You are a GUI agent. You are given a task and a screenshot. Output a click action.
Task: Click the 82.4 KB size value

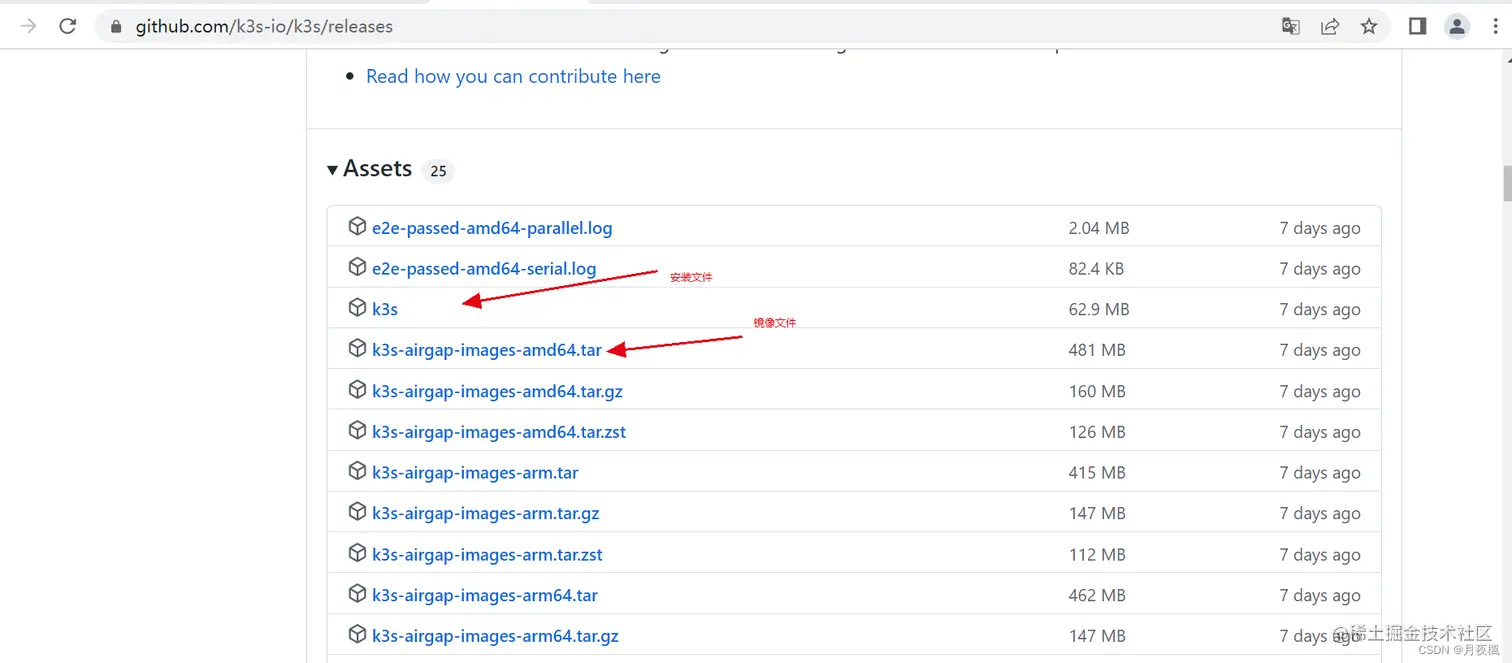click(x=1096, y=269)
